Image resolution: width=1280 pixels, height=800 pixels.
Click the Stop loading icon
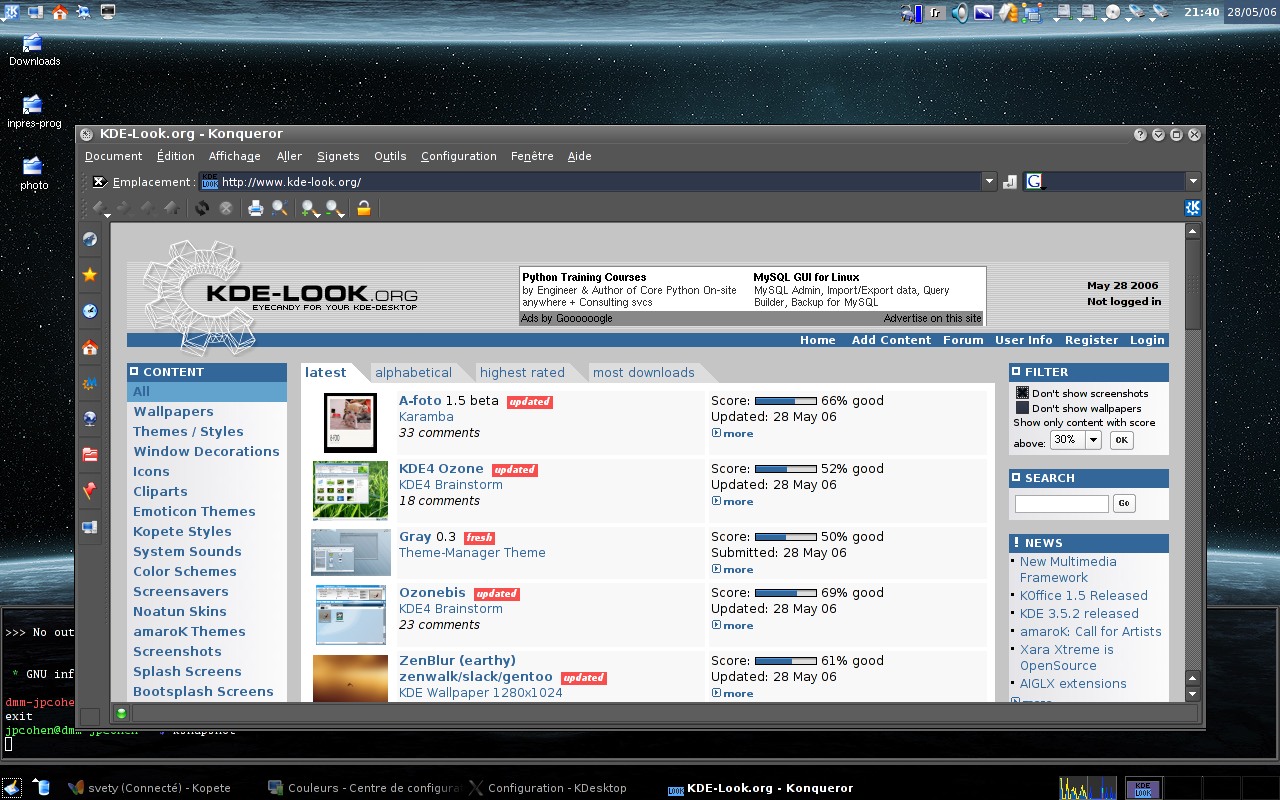pyautogui.click(x=226, y=208)
